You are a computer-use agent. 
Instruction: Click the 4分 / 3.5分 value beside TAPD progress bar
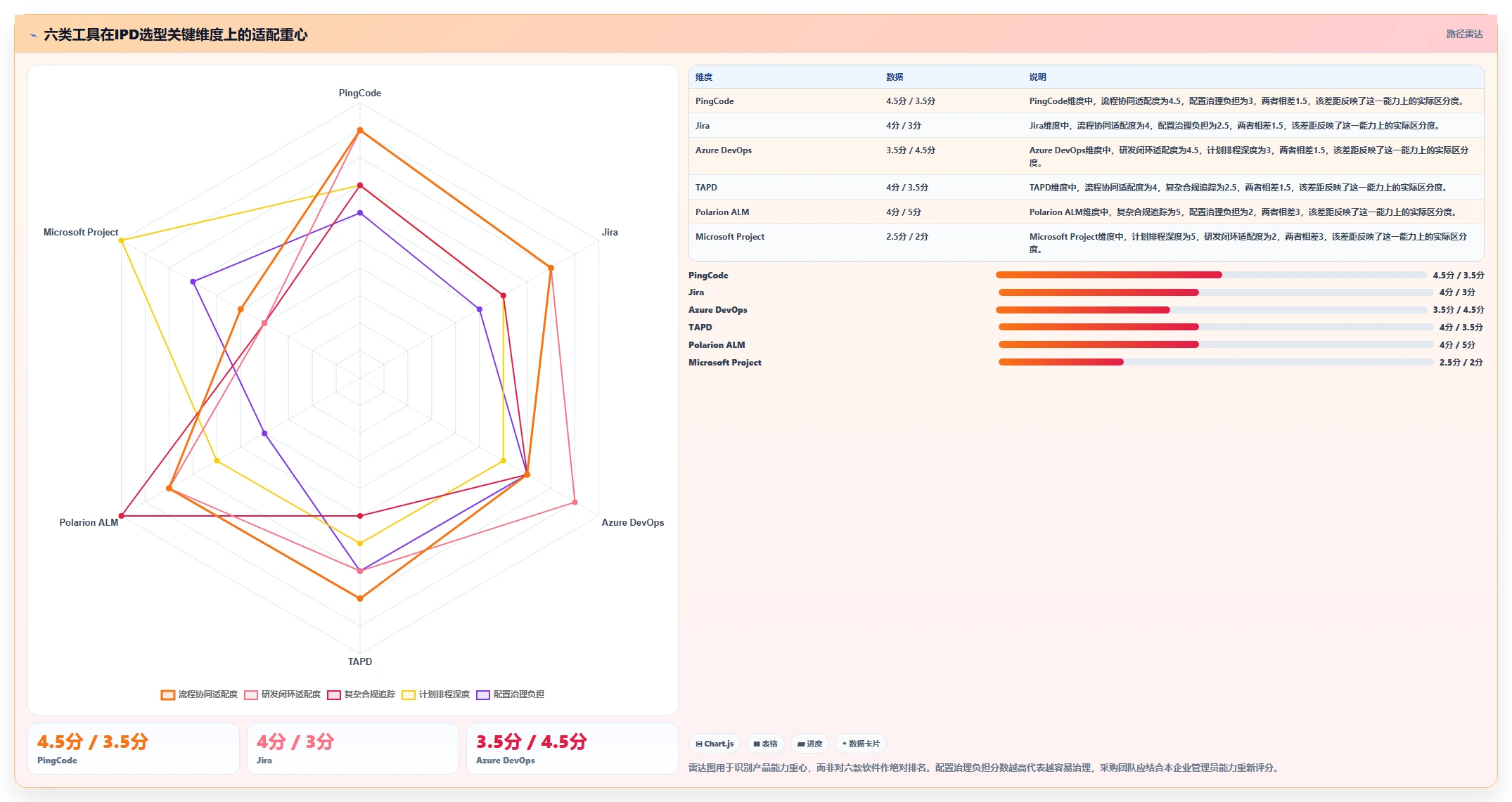(1461, 328)
